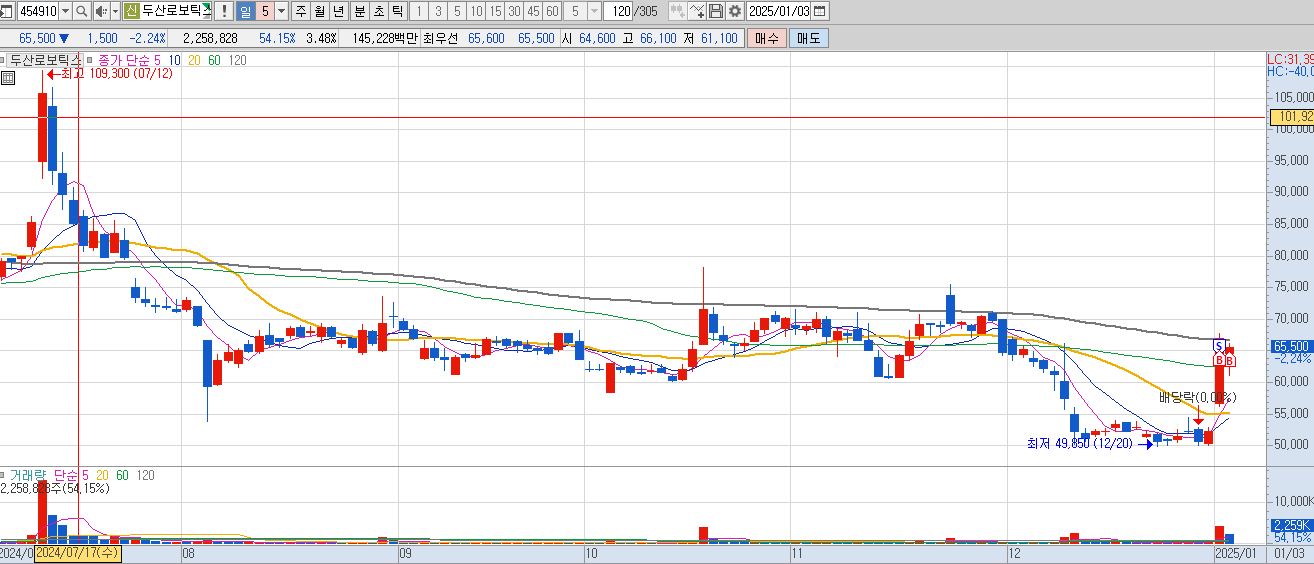Select interval preset 15
Viewport: 1314px width, 564px height.
pos(495,12)
